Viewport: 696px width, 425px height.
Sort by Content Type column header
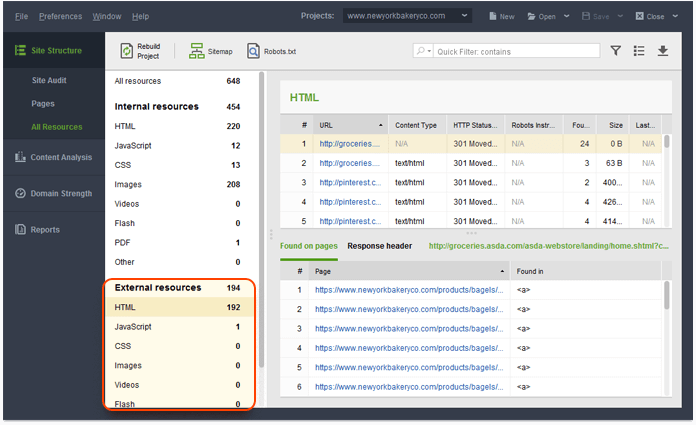417,125
